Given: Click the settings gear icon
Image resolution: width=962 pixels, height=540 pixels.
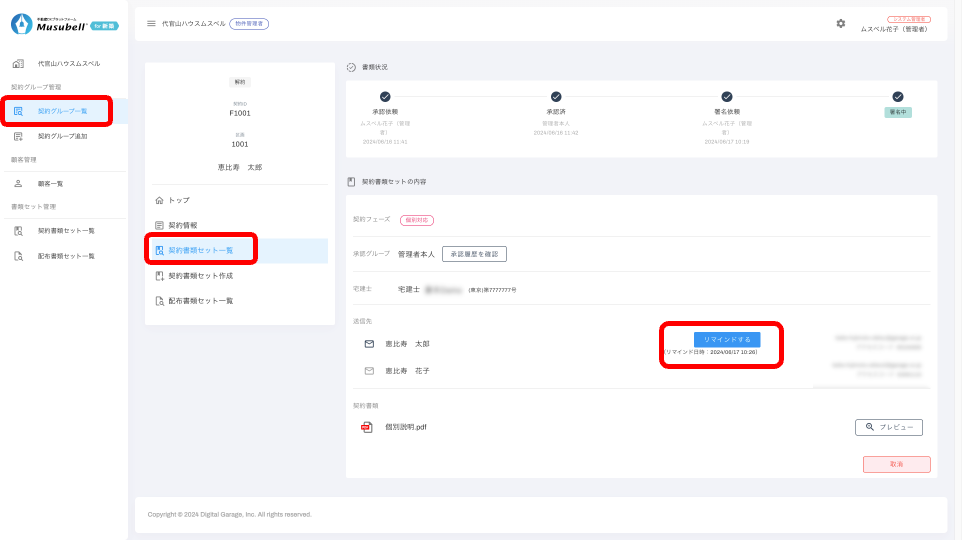Looking at the screenshot, I should [841, 23].
